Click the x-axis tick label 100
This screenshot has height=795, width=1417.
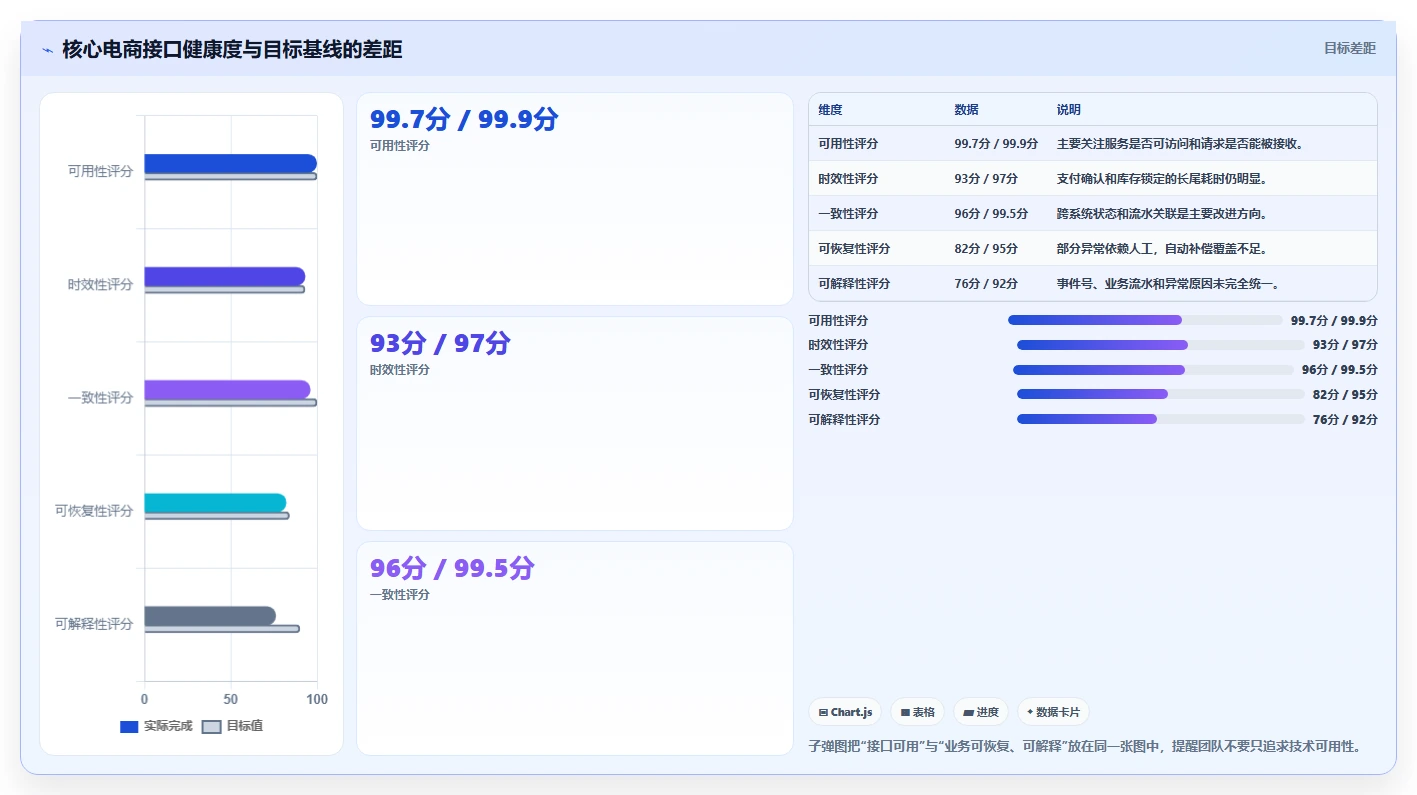(x=317, y=700)
